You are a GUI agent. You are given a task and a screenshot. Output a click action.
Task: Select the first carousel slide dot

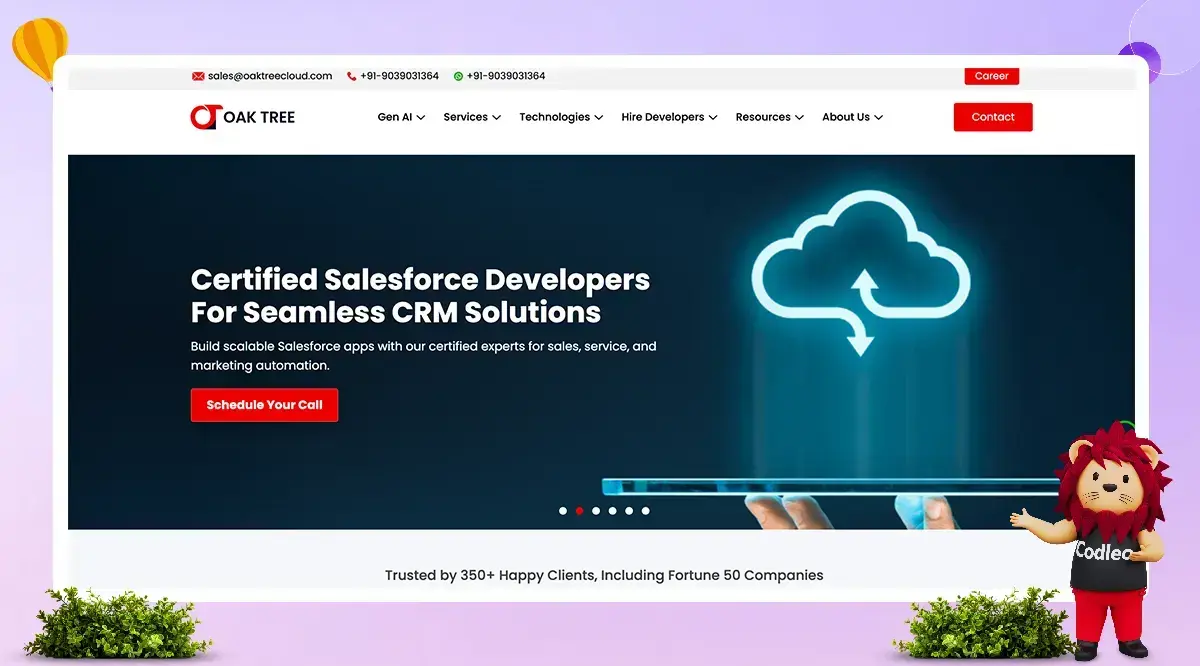point(563,511)
